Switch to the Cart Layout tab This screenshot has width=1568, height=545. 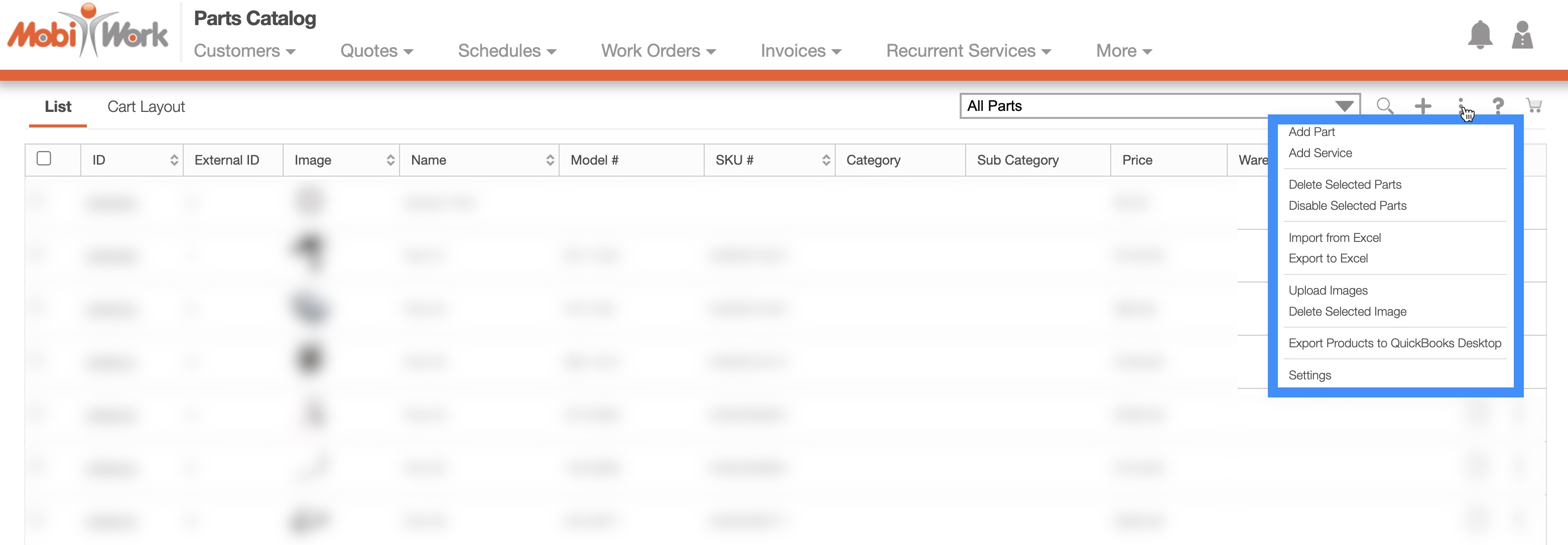point(146,107)
